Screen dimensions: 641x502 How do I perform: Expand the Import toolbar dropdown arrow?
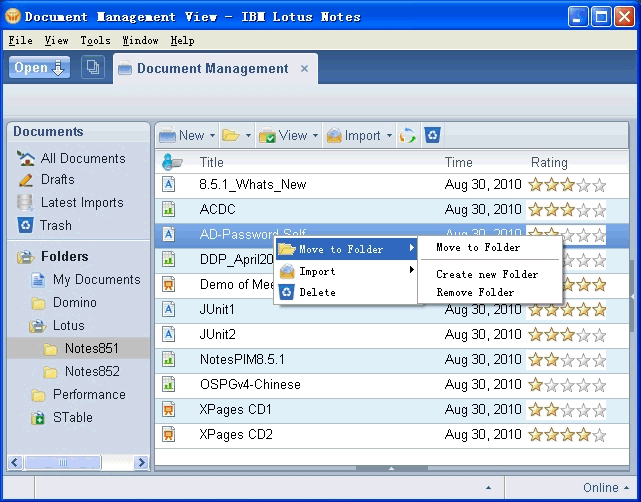389,135
